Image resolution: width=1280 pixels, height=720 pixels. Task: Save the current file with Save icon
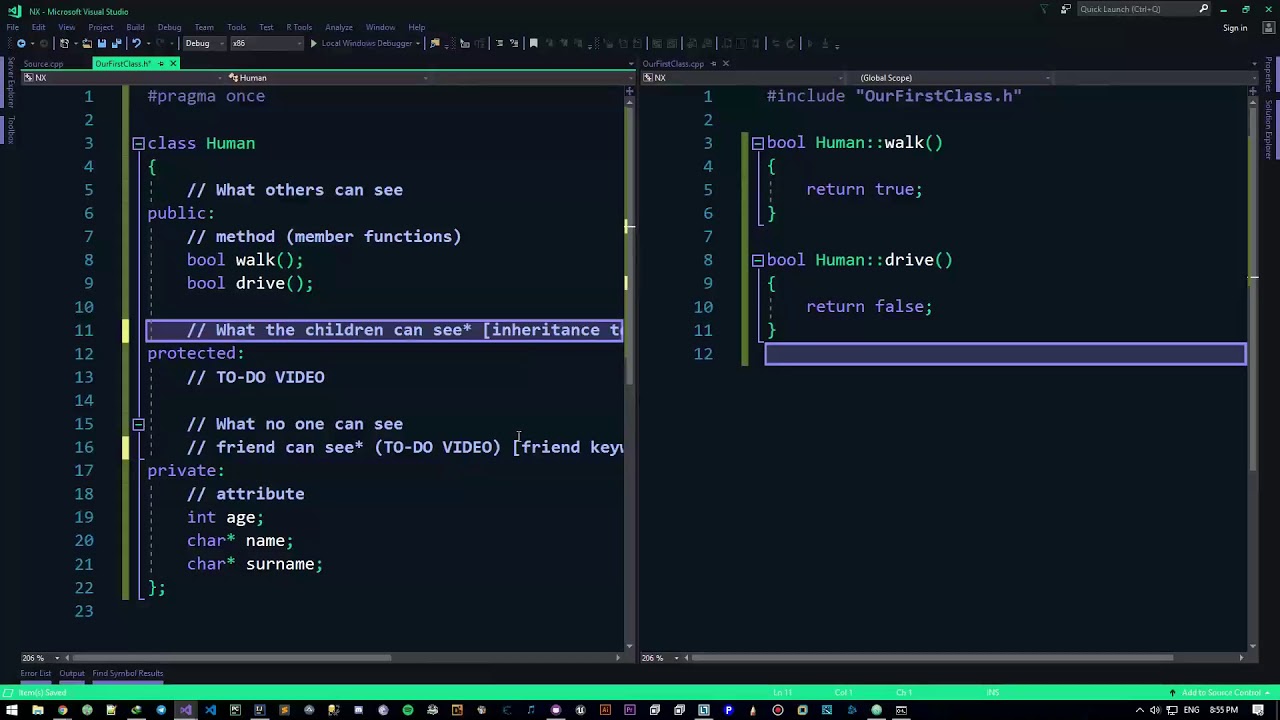(102, 43)
